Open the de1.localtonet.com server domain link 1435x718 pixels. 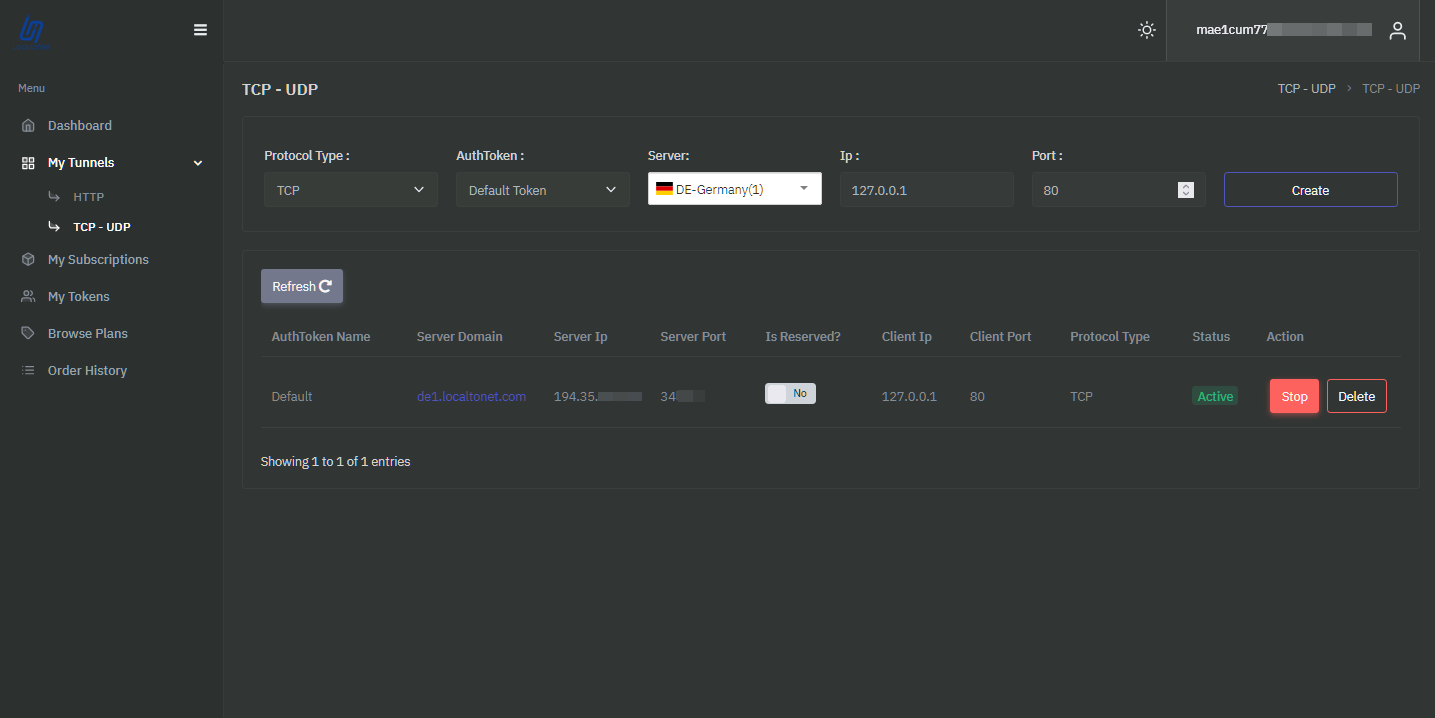(471, 396)
